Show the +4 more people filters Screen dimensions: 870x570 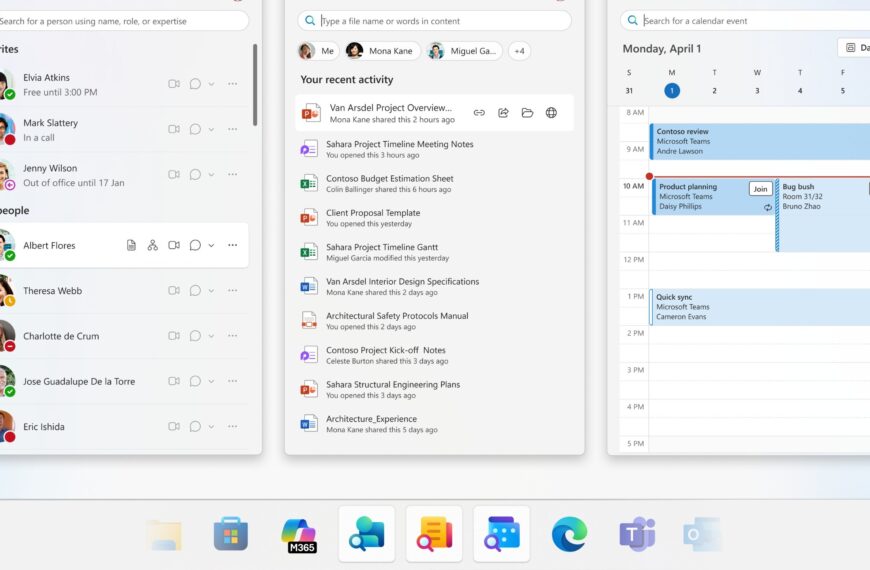click(519, 51)
